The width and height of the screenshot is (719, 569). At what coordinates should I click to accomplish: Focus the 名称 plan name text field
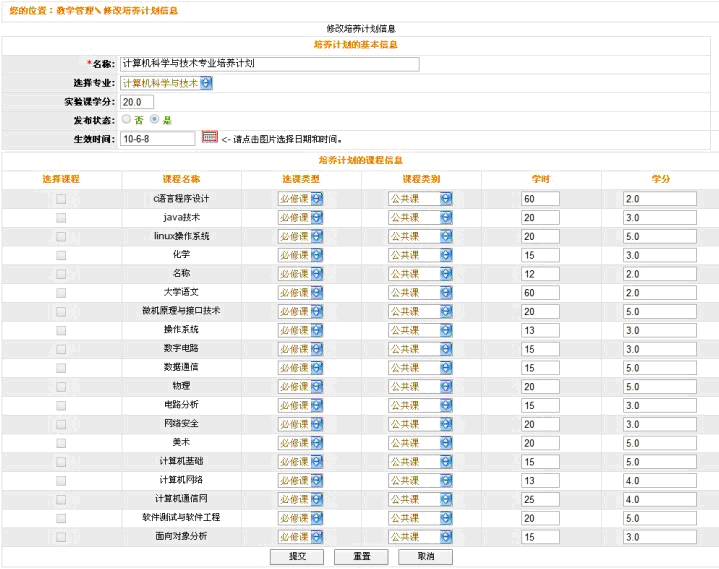269,64
